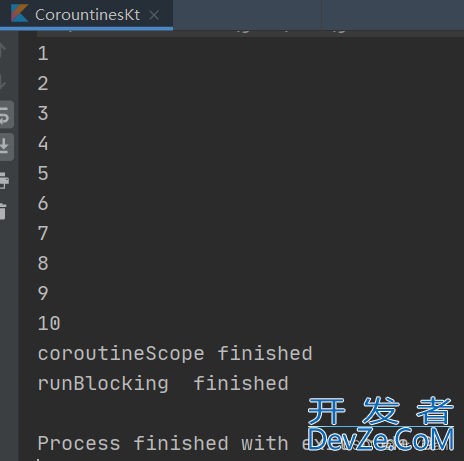
Task: Toggle soft-wrap in the console
Action: click(5, 115)
